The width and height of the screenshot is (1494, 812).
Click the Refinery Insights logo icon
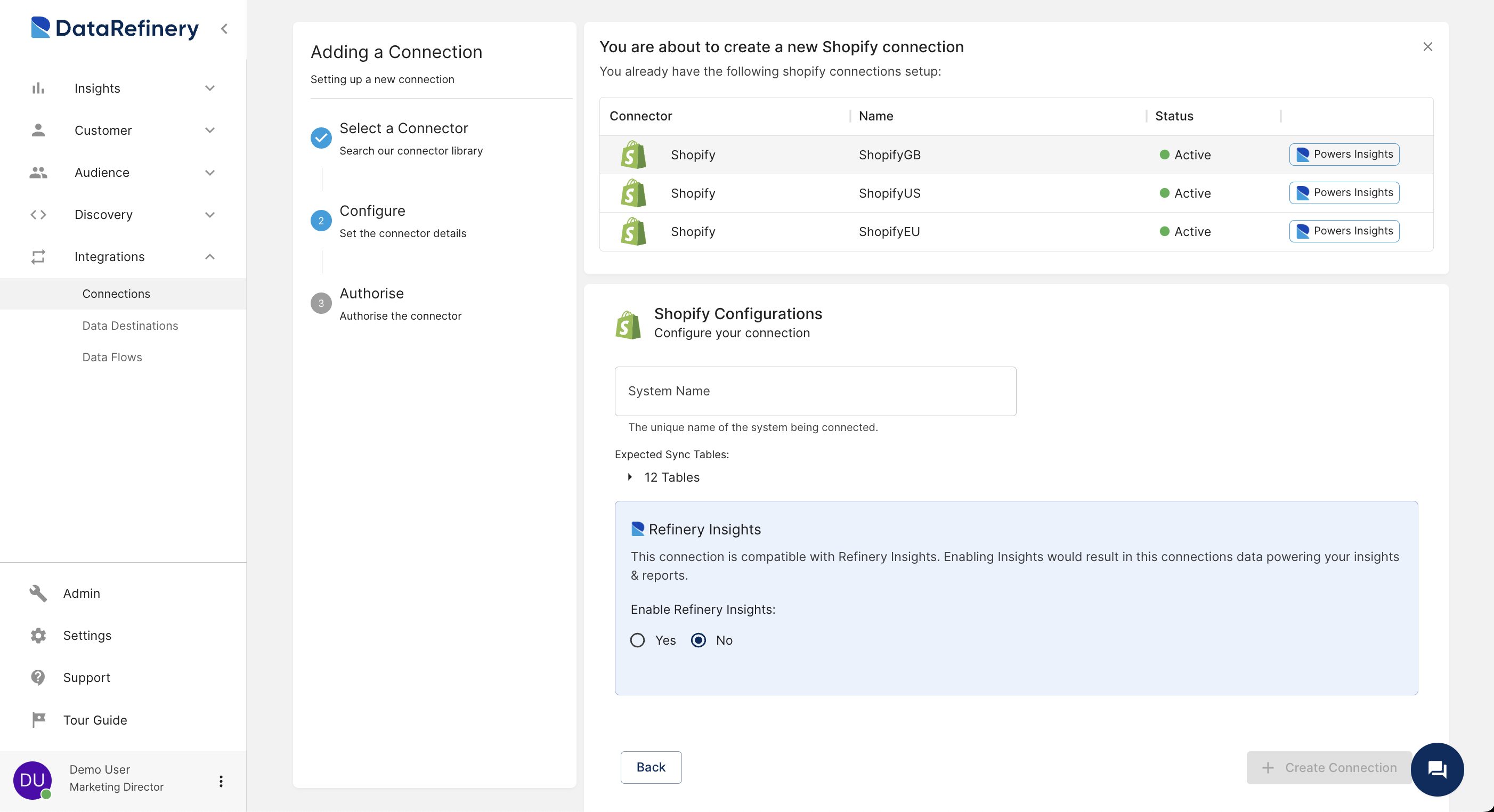point(638,529)
